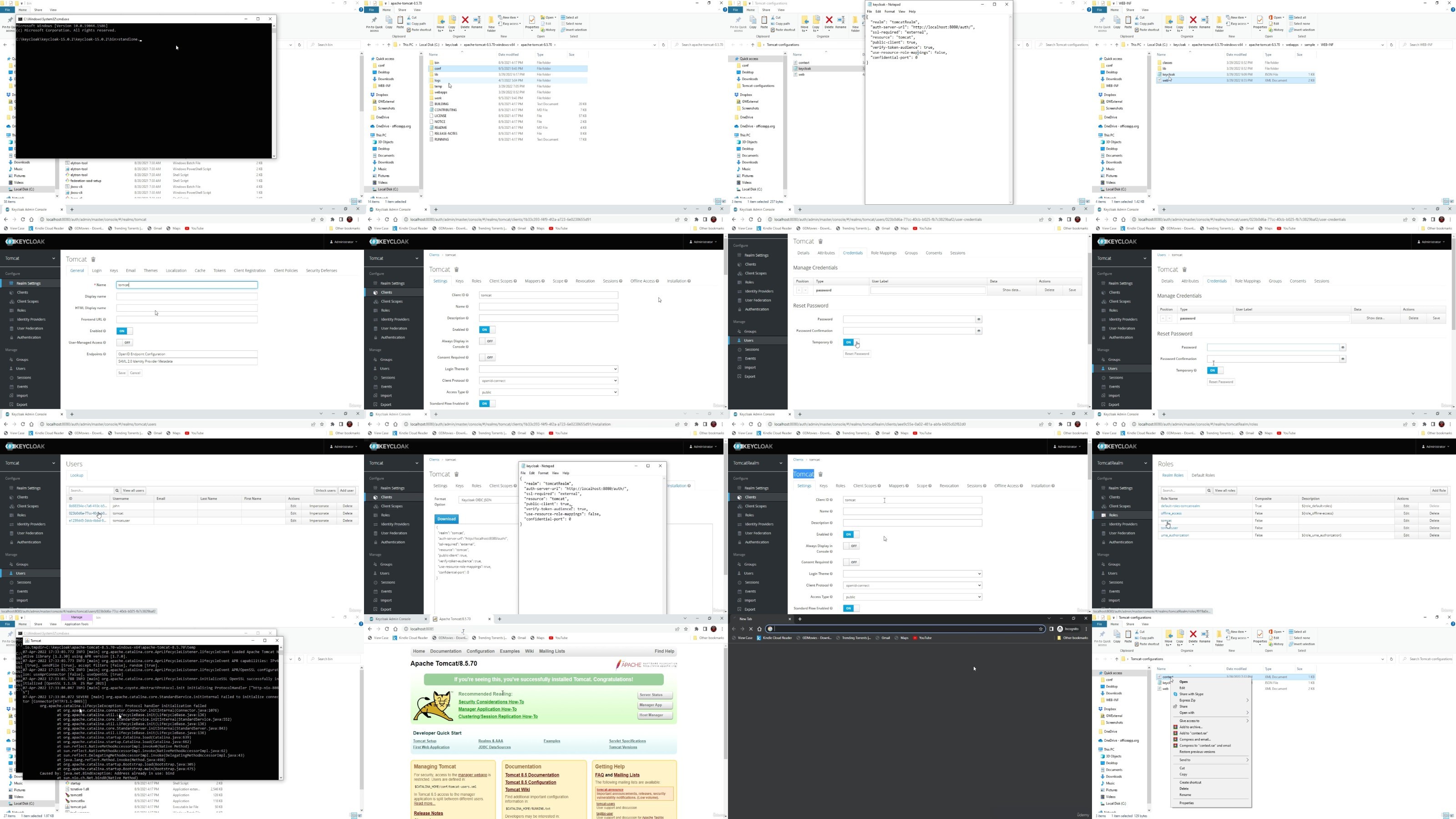Toggle User-Managed Access switch on Realm Settings
The width and height of the screenshot is (1456, 819).
[x=124, y=343]
